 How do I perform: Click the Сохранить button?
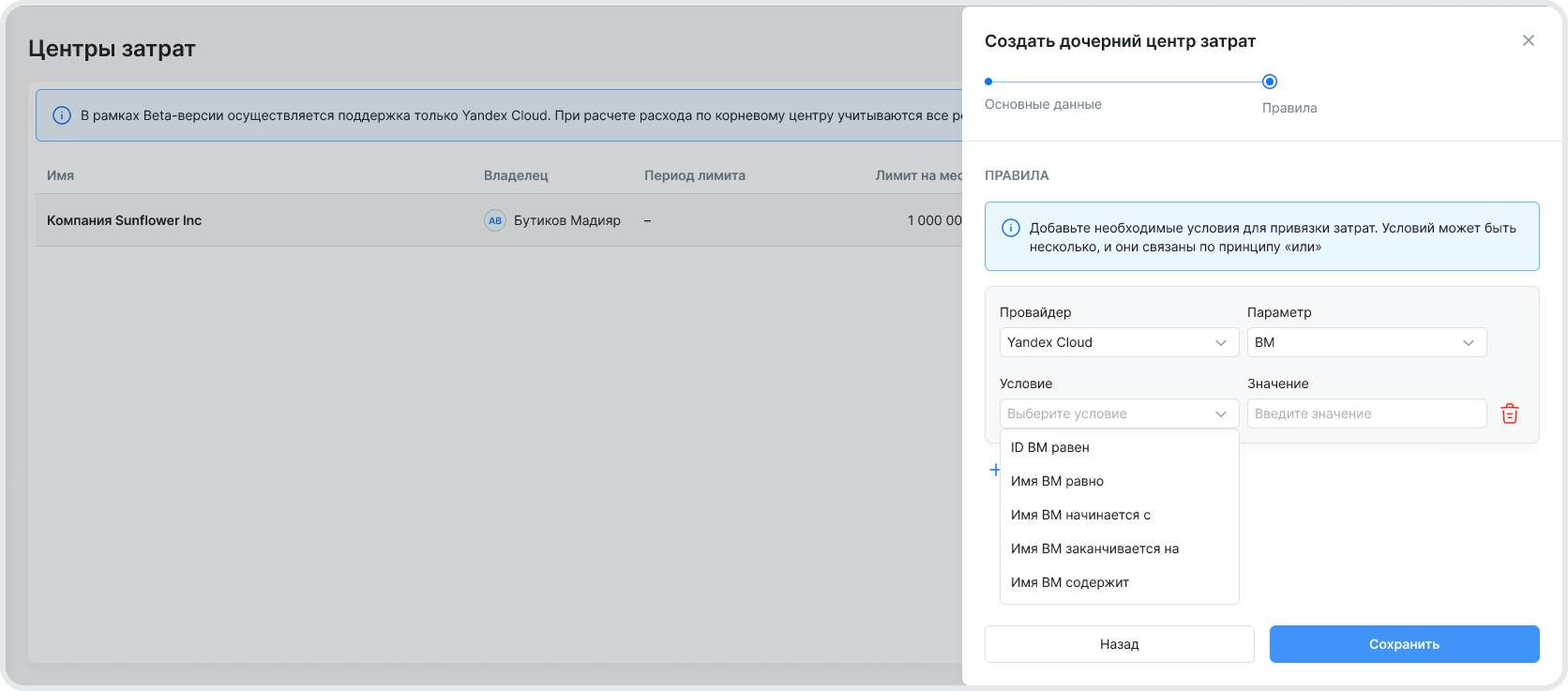pos(1403,644)
